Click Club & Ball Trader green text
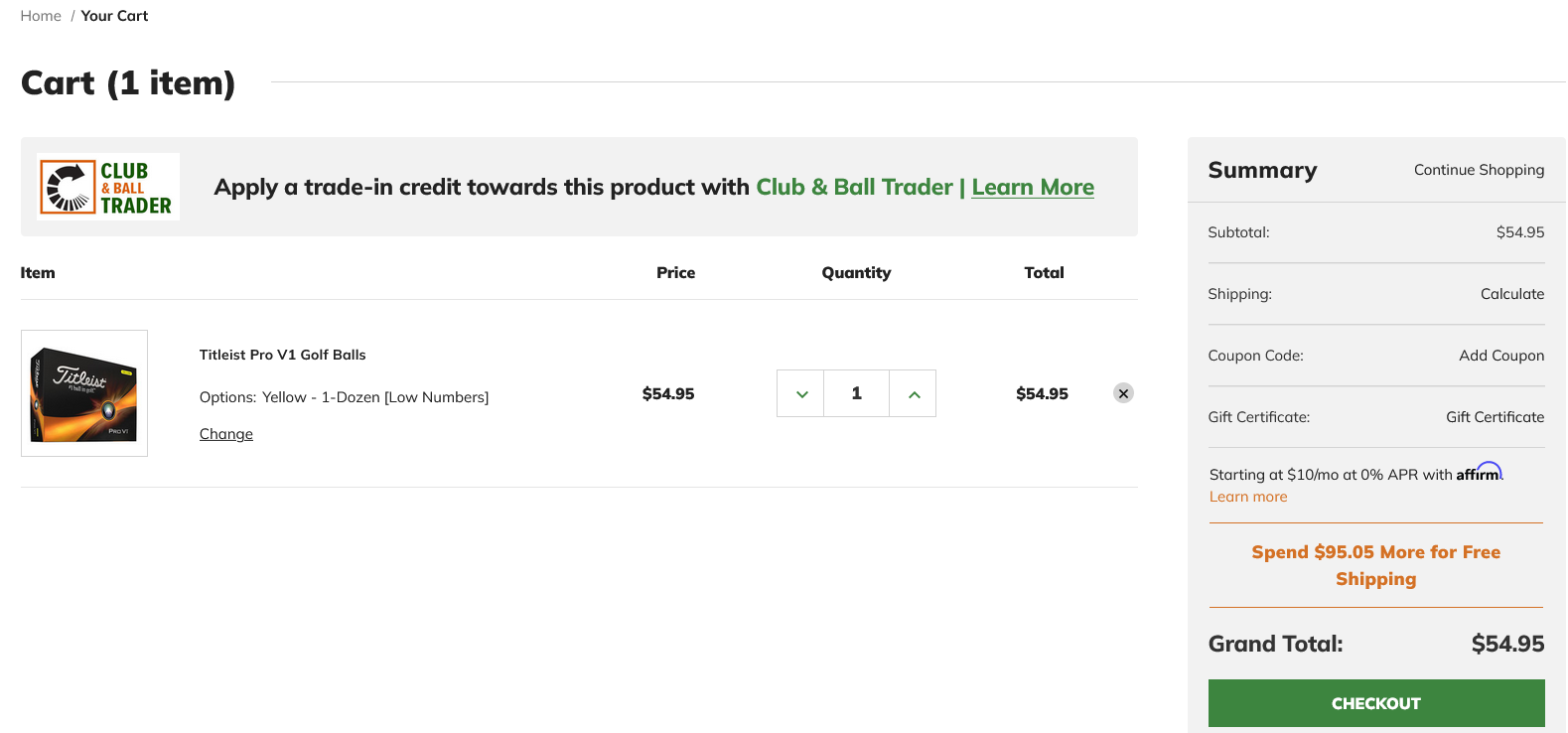Viewport: 1568px width, 733px height. click(x=854, y=187)
